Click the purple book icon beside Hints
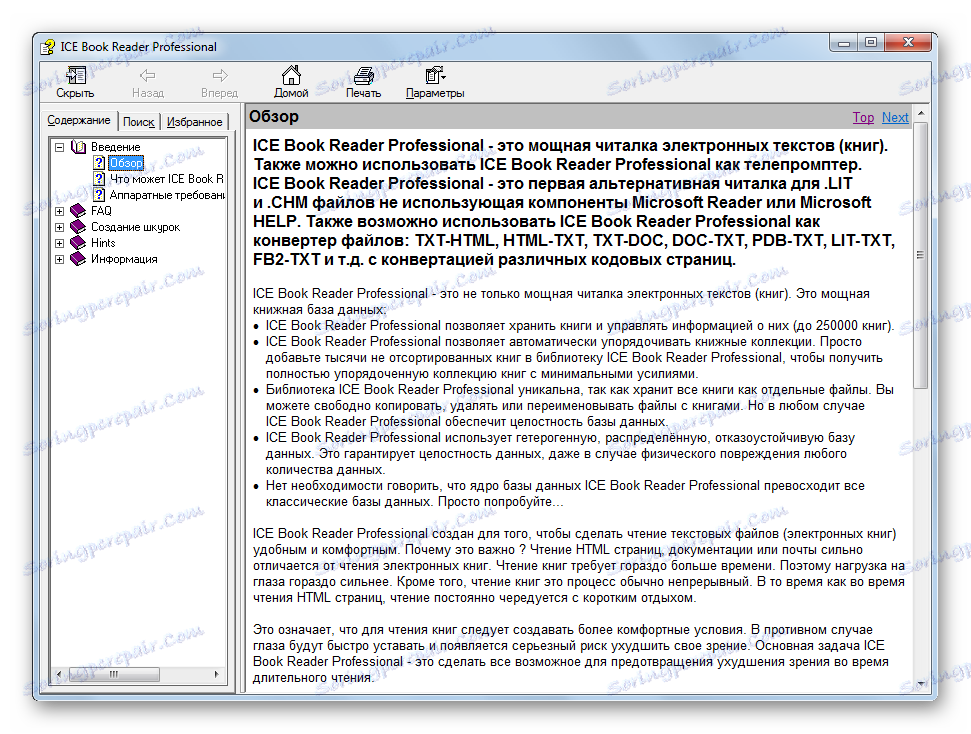Image resolution: width=971 pixels, height=734 pixels. 78,243
